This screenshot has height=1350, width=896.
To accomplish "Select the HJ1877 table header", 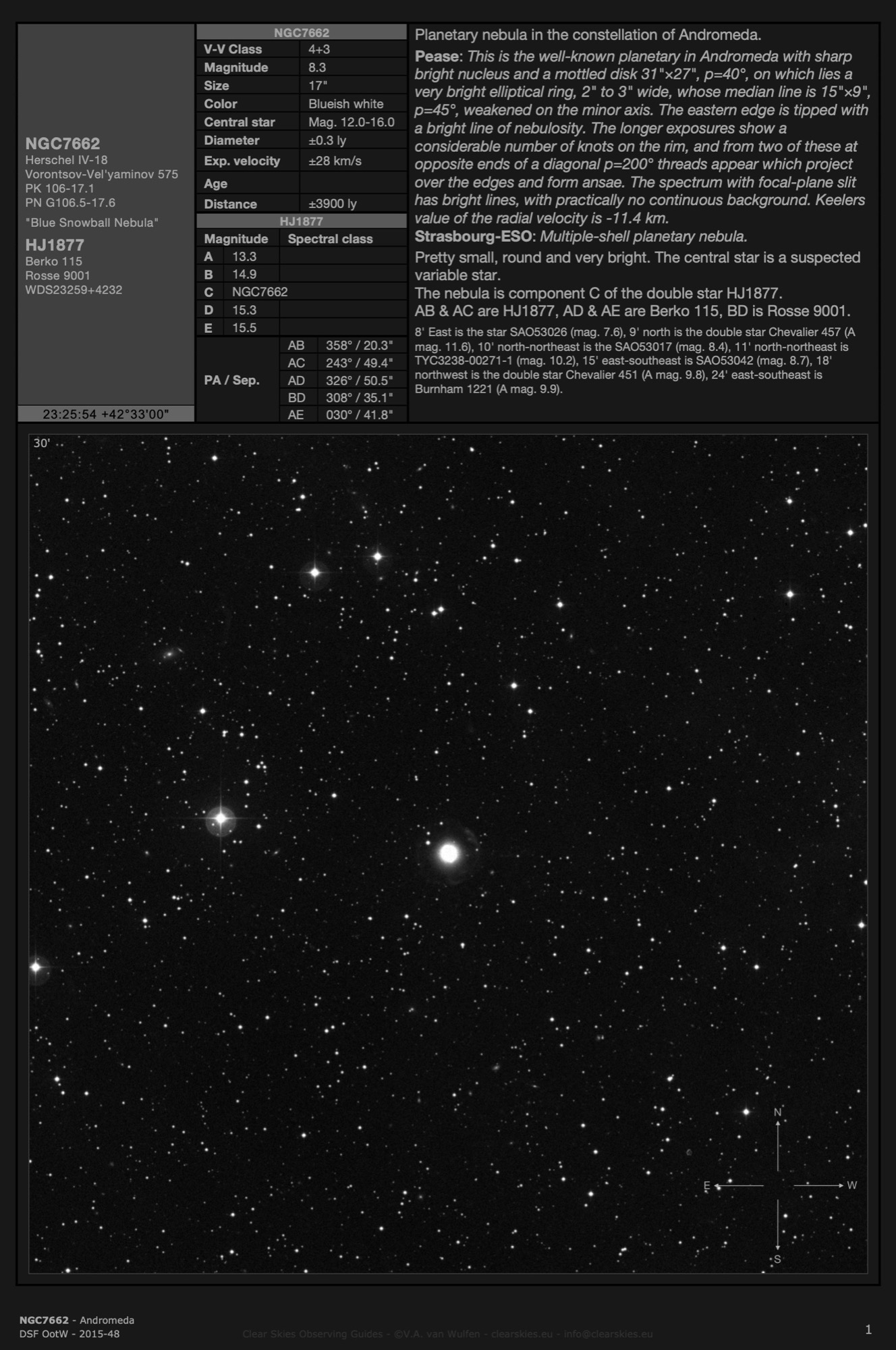I will [301, 221].
